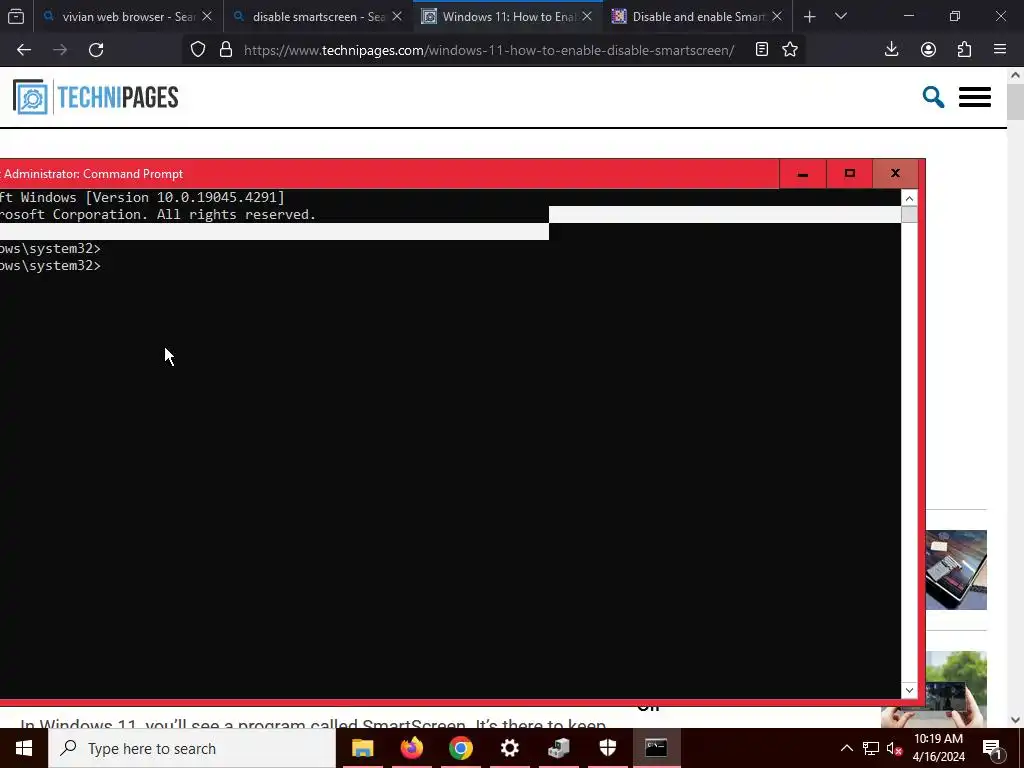The image size is (1024, 768).
Task: Click Administrator: Command Prompt title text
Action: 93,174
